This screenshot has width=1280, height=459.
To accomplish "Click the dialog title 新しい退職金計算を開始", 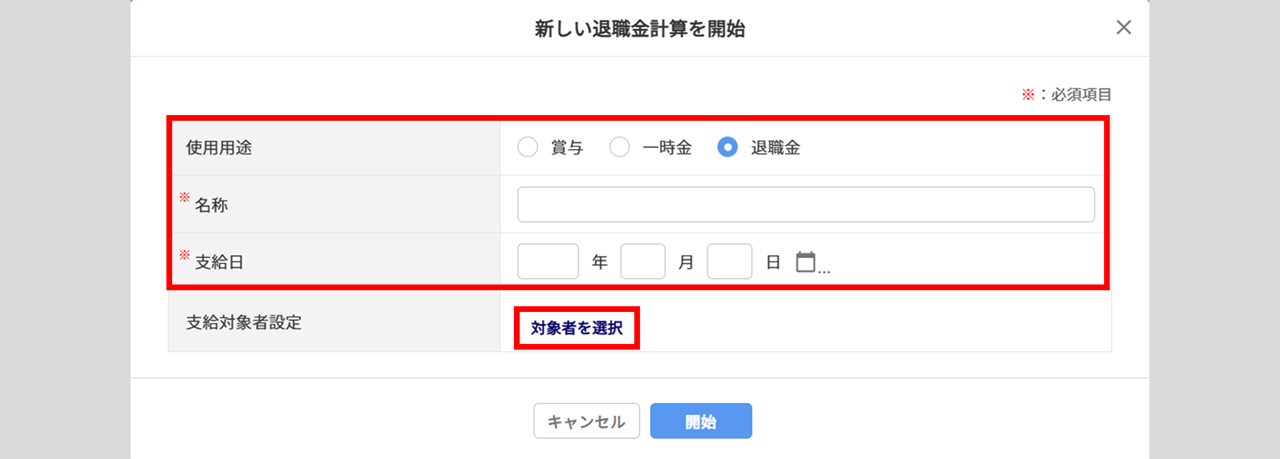I will coord(640,29).
